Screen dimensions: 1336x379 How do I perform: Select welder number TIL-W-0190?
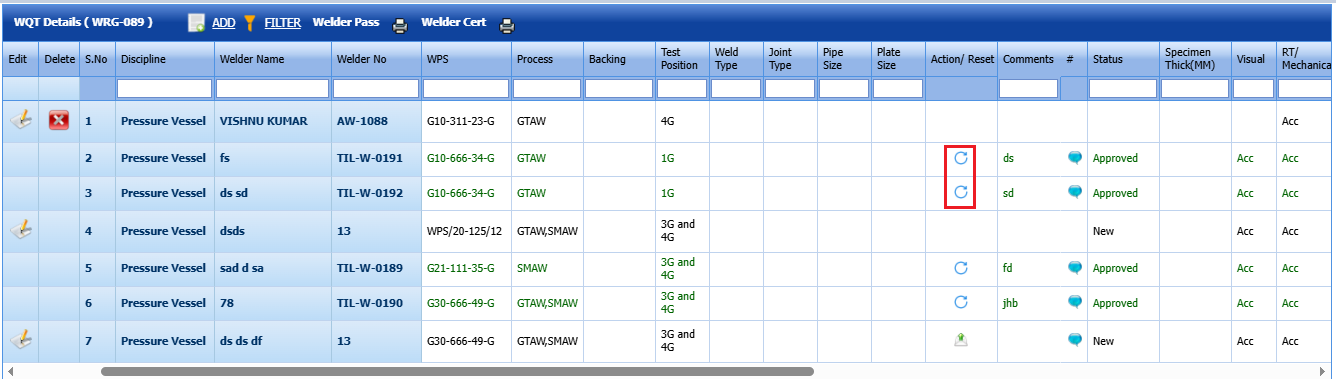[369, 302]
